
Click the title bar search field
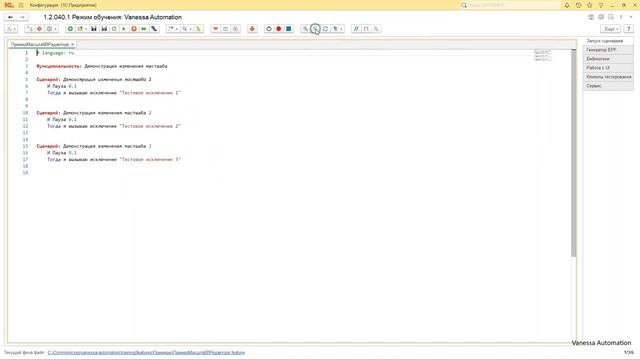[510, 5]
